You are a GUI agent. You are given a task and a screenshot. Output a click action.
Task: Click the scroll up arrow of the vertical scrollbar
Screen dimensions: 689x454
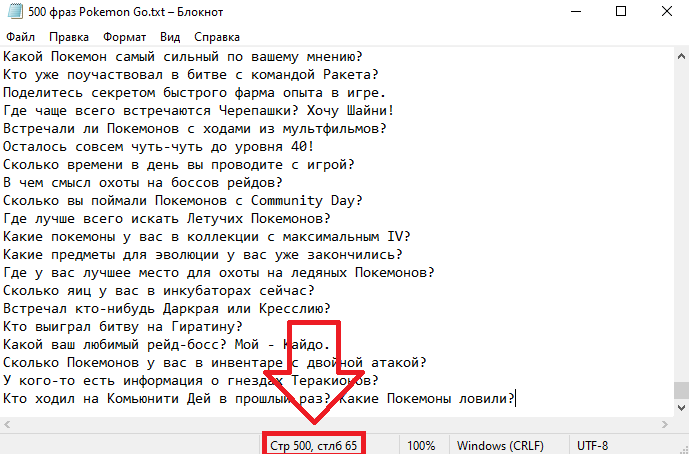680,55
